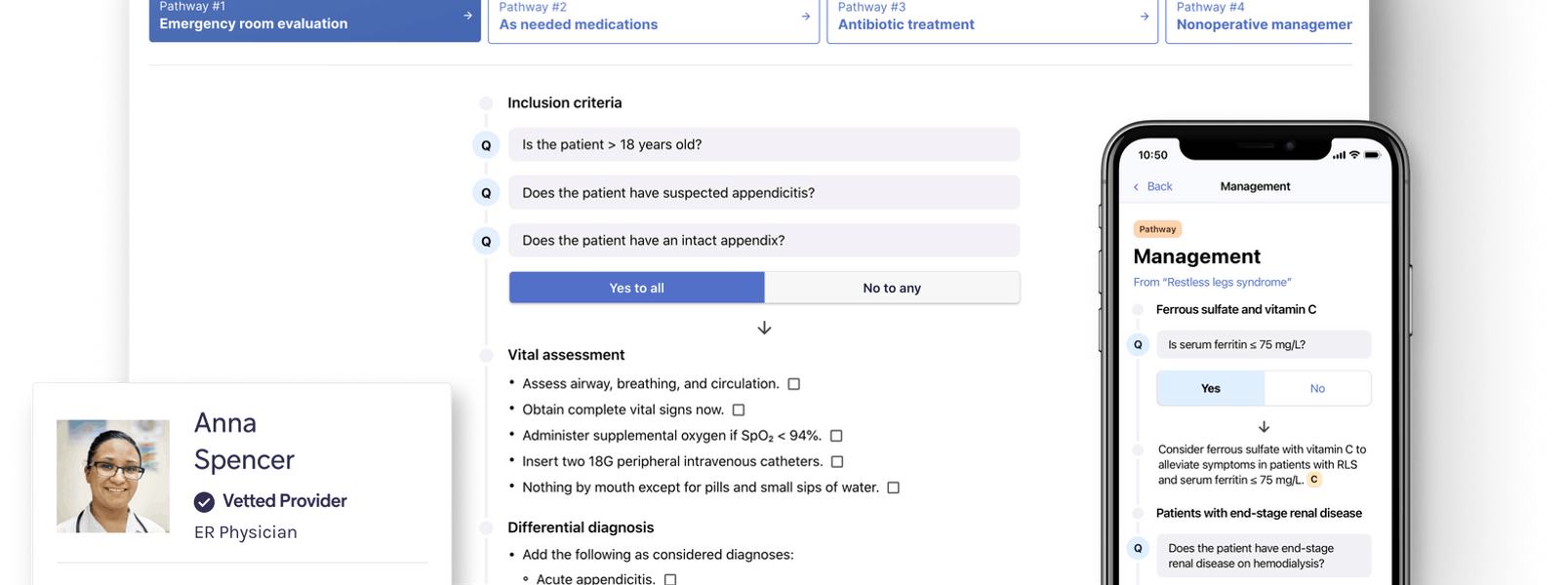Click the Q icon beside suspected appendicitis question
Viewport: 1568px width, 585px height.
486,193
